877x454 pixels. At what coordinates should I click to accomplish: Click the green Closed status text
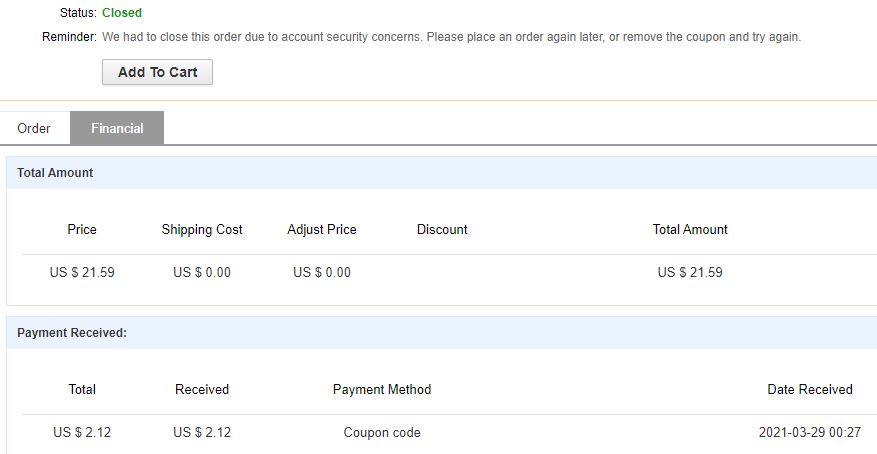pyautogui.click(x=122, y=13)
